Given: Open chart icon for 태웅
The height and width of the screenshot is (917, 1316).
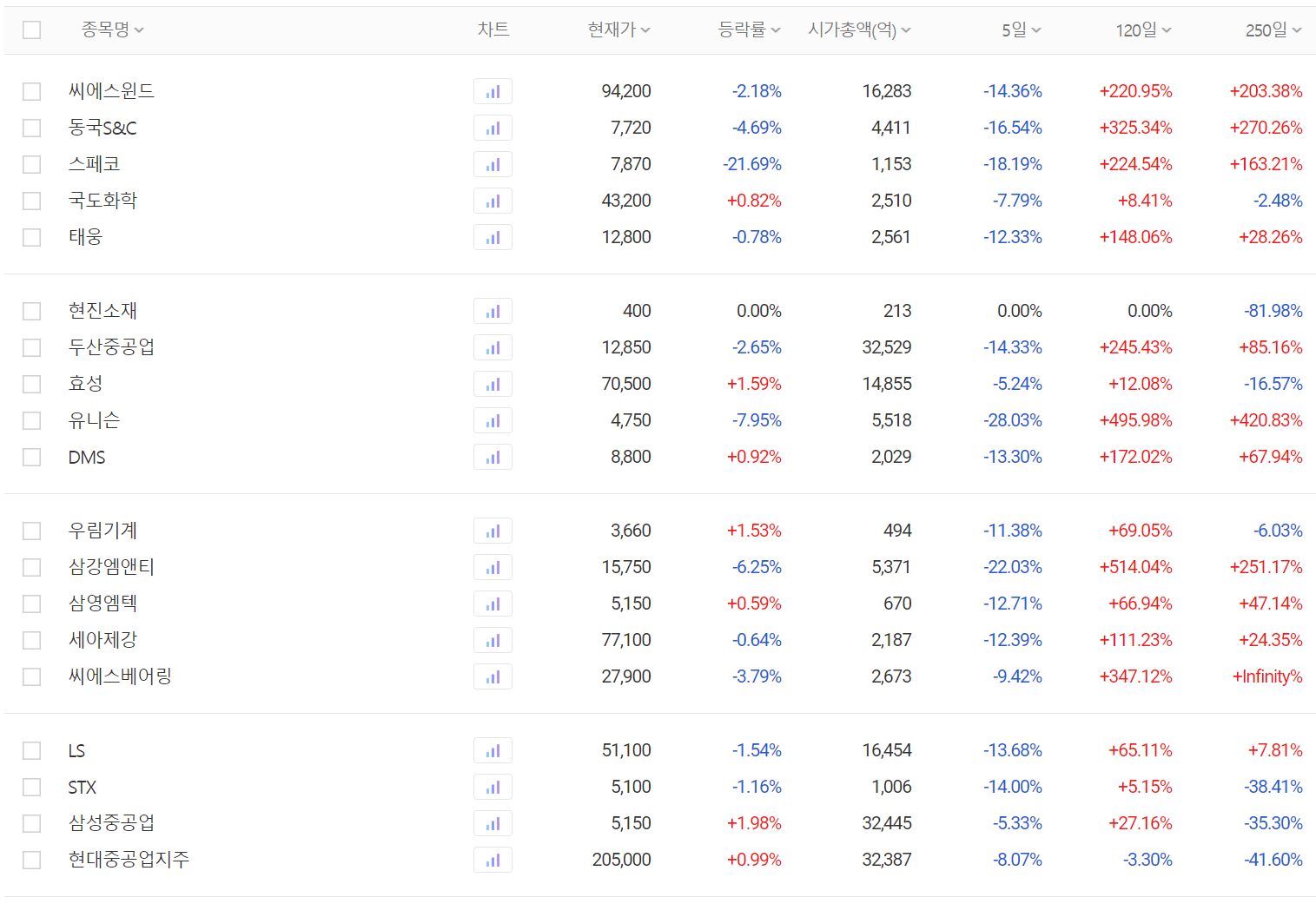Looking at the screenshot, I should click(x=493, y=237).
